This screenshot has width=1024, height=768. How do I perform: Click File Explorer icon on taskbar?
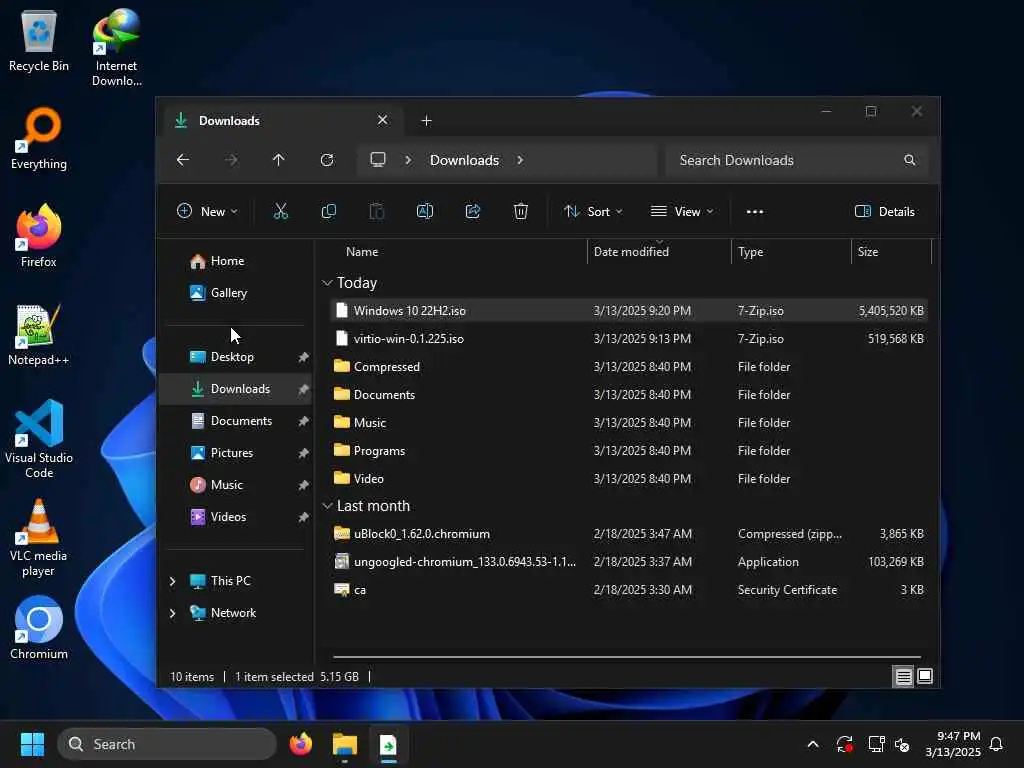point(345,744)
